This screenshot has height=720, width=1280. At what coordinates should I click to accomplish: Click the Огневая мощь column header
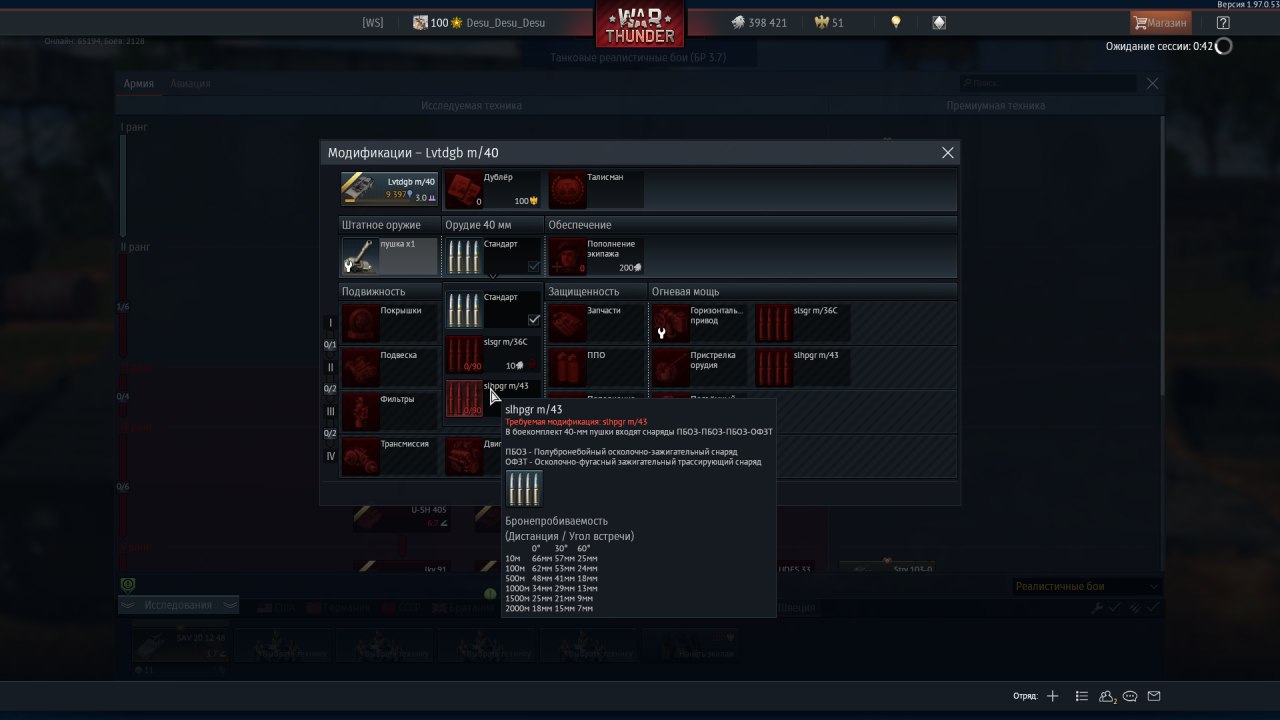click(804, 292)
